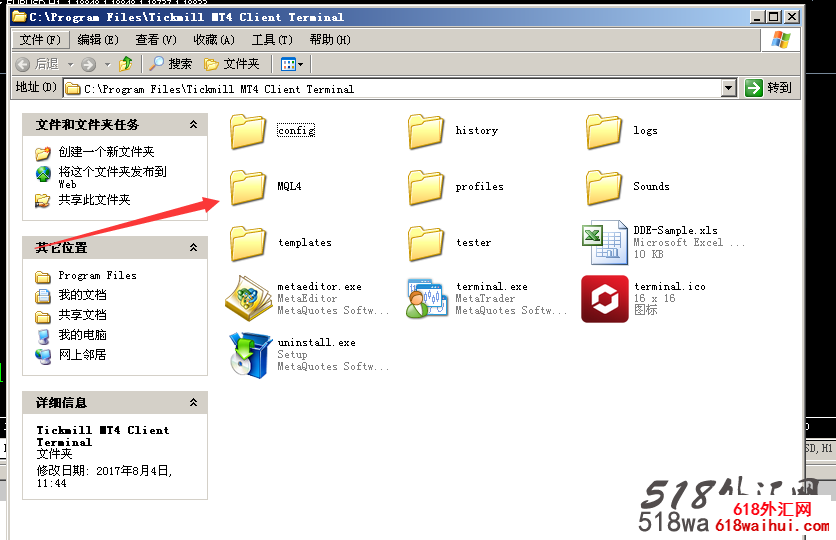This screenshot has width=836, height=540.
Task: Open the history folder icon
Action: click(426, 131)
